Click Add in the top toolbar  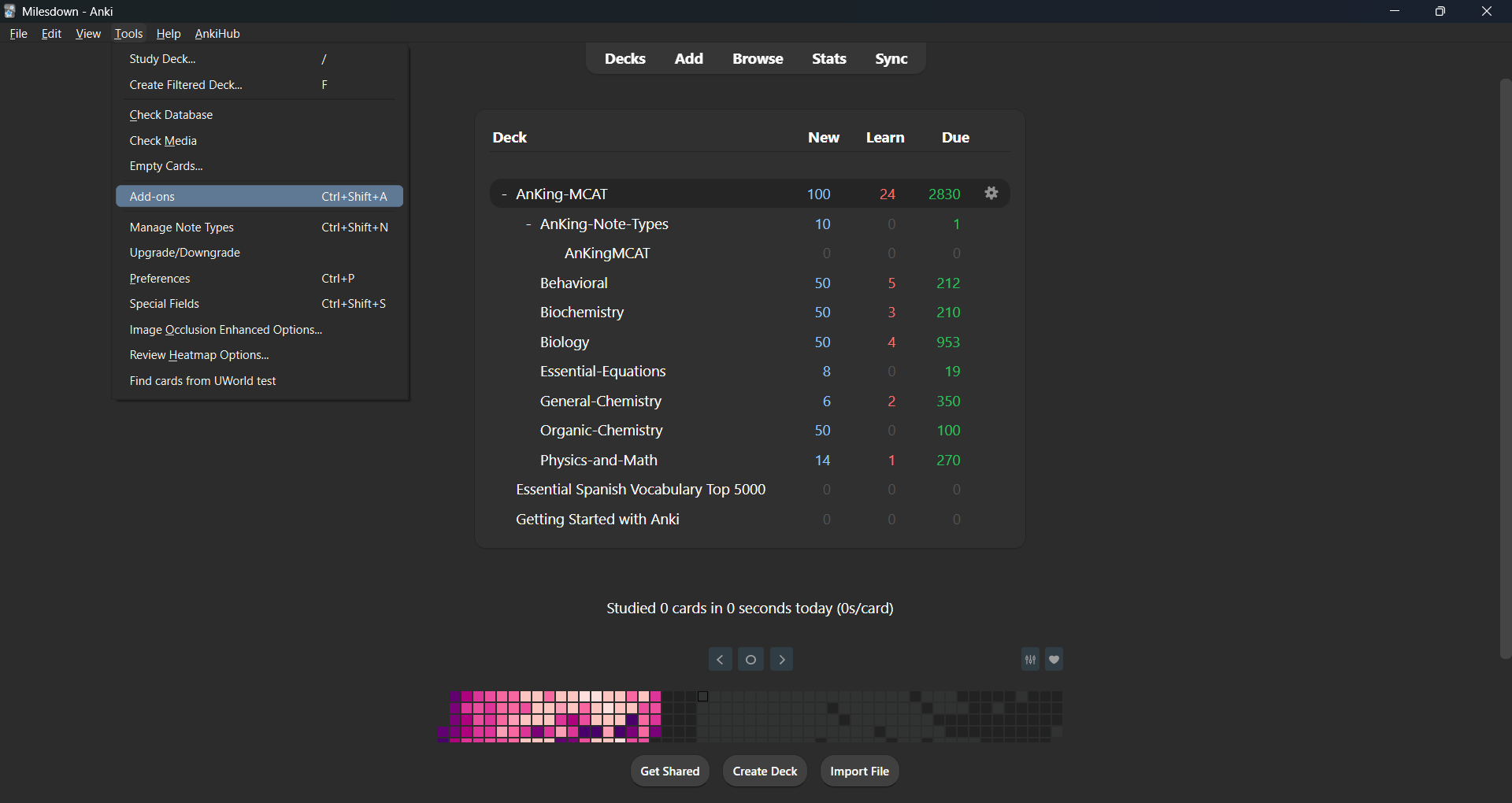[x=688, y=59]
